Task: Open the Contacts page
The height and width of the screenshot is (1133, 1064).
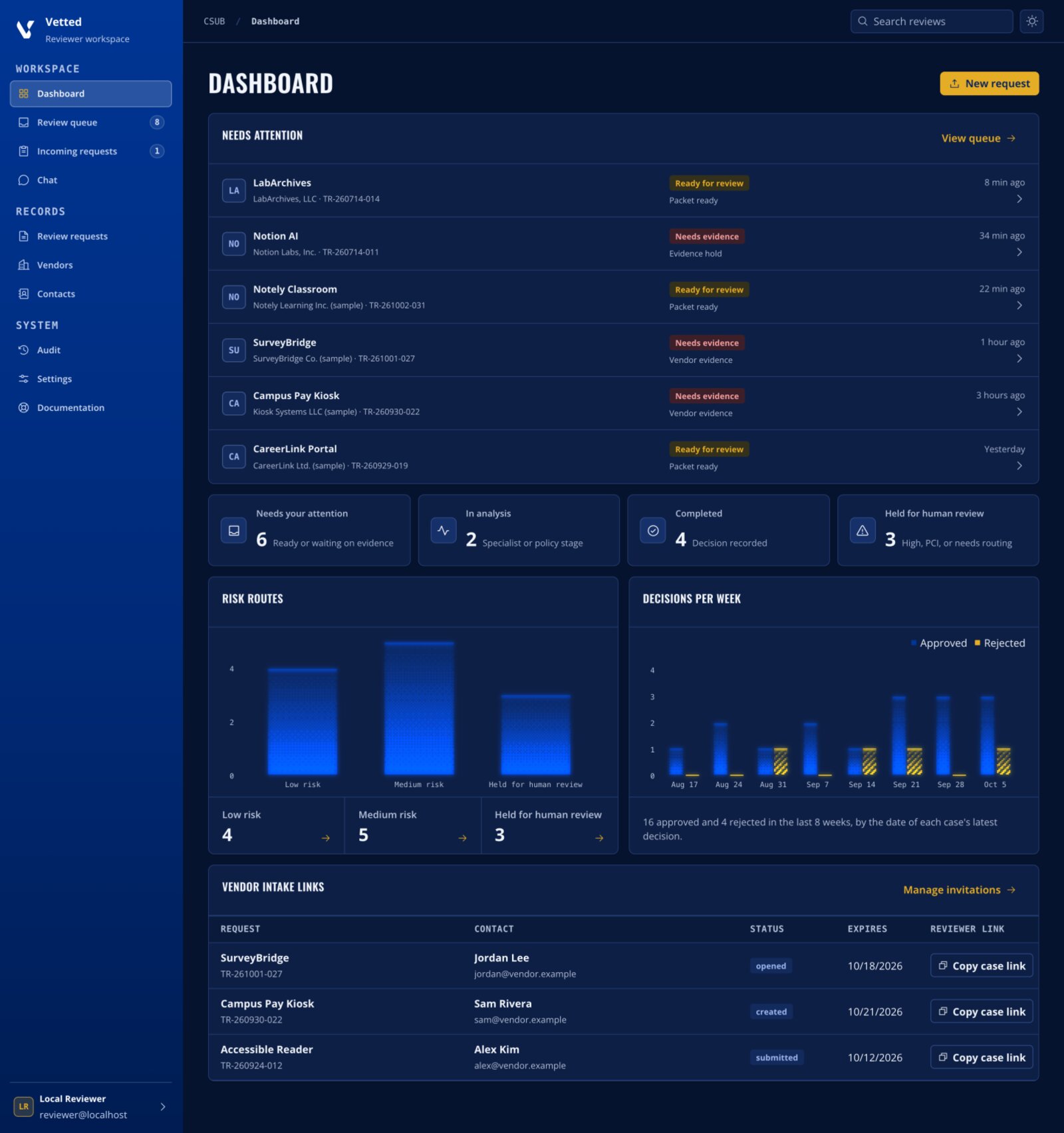Action: (91, 294)
